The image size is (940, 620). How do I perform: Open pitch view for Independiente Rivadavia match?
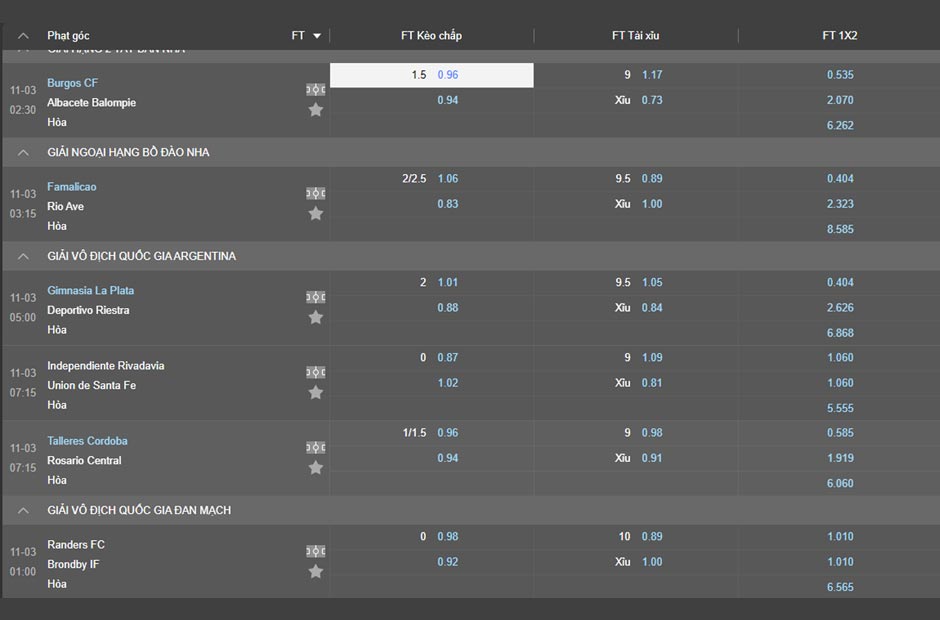click(x=316, y=372)
